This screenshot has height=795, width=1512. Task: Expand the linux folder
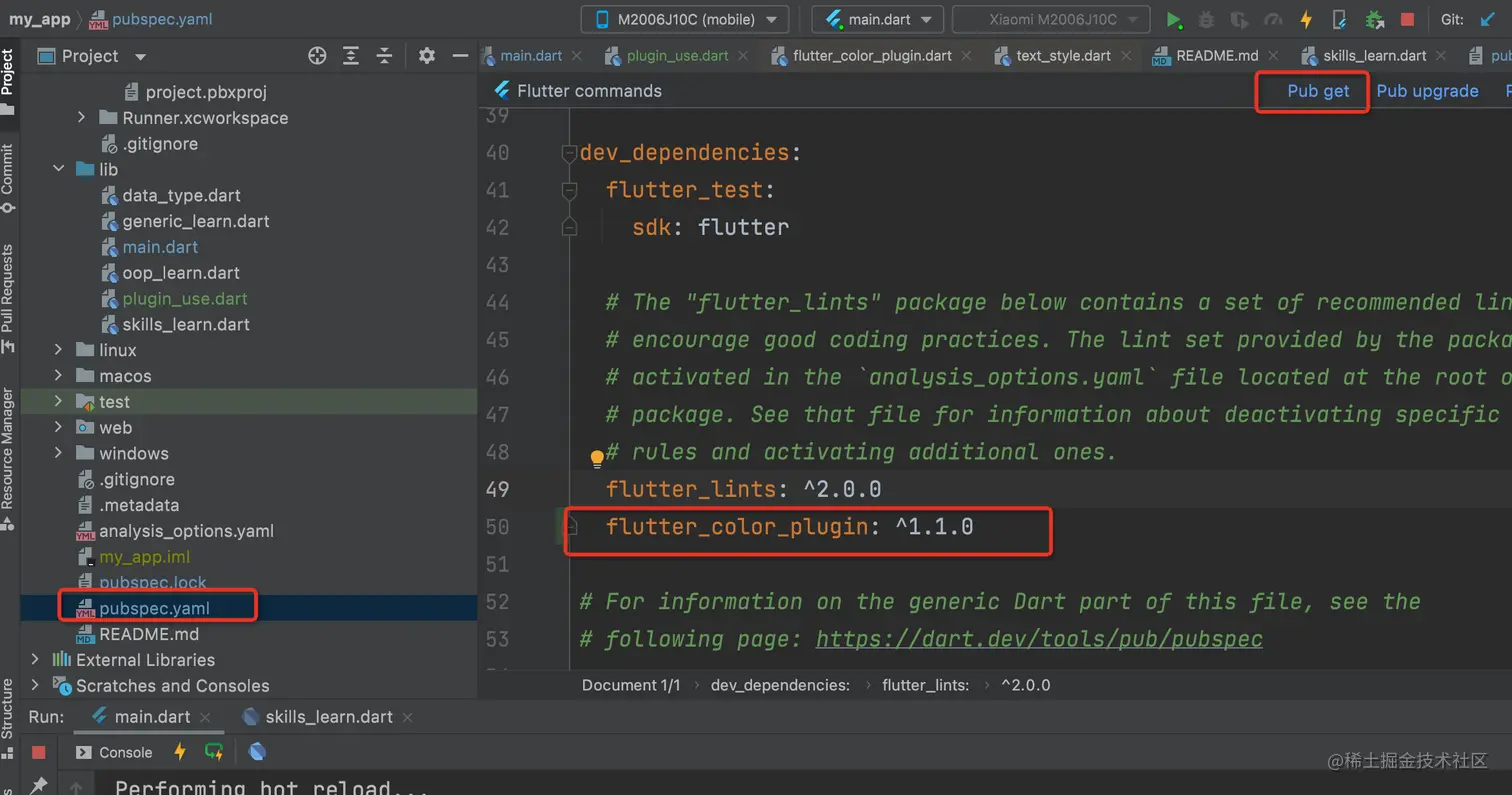(x=60, y=350)
